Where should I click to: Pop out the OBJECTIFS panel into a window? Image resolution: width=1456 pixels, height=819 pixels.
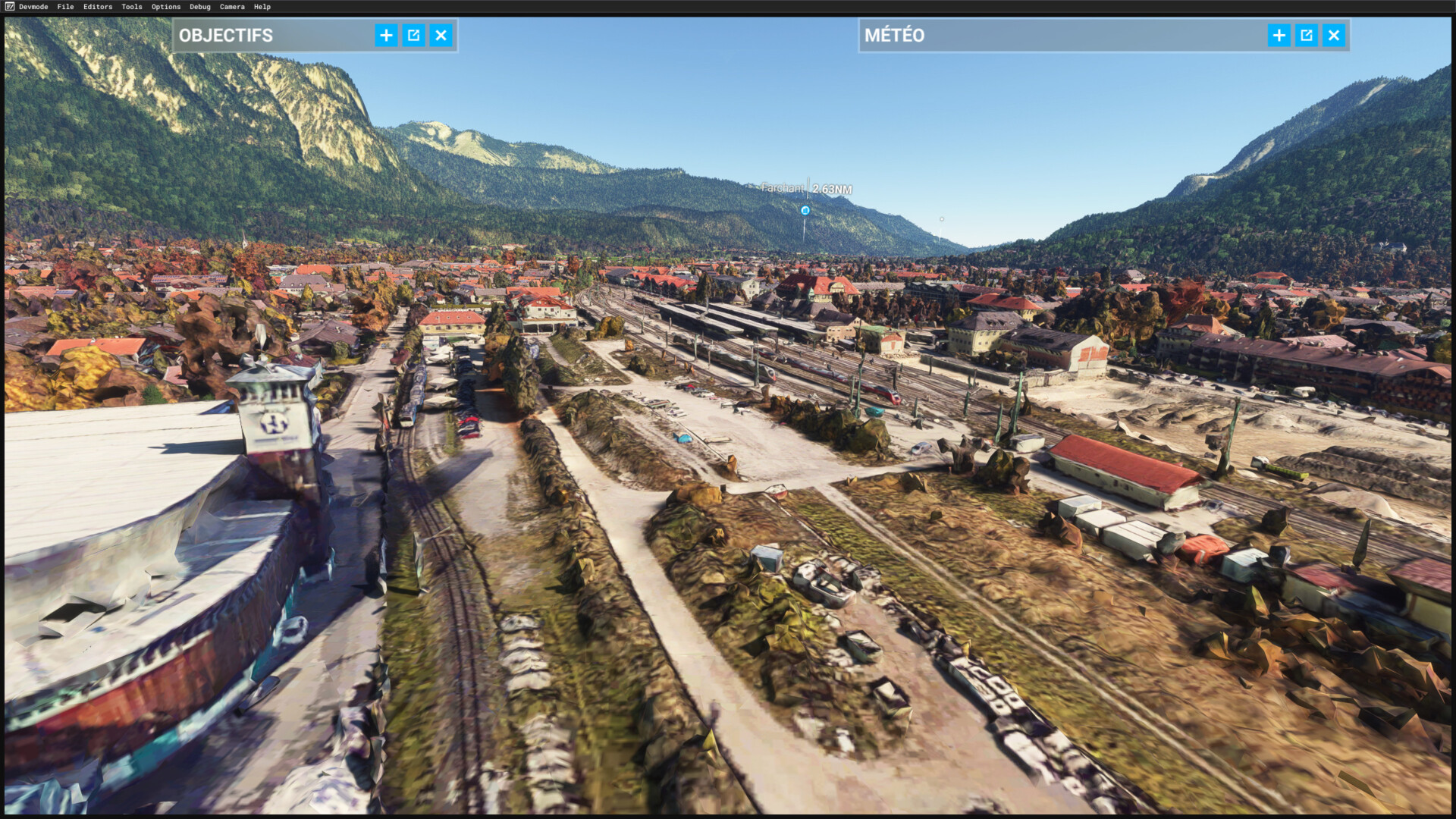pyautogui.click(x=413, y=36)
